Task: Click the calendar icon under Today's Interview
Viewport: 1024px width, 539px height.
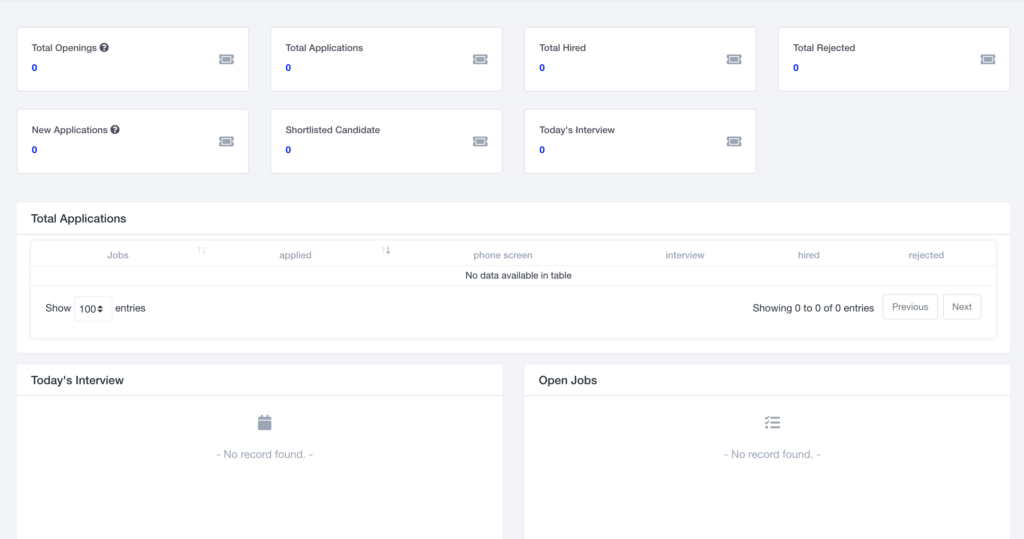Action: coord(264,423)
